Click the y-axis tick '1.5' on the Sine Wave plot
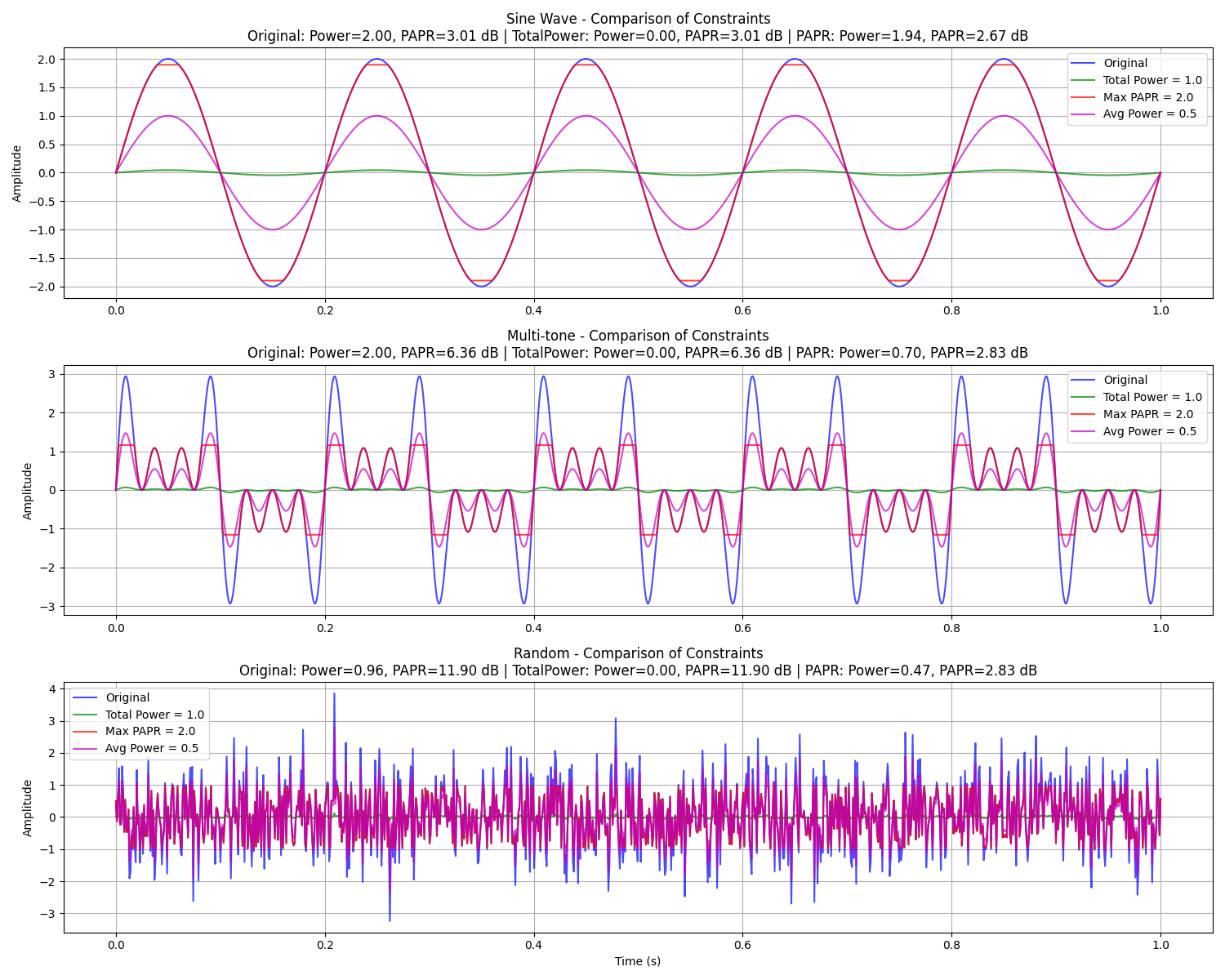This screenshot has width=1225, height=980. pyautogui.click(x=48, y=88)
